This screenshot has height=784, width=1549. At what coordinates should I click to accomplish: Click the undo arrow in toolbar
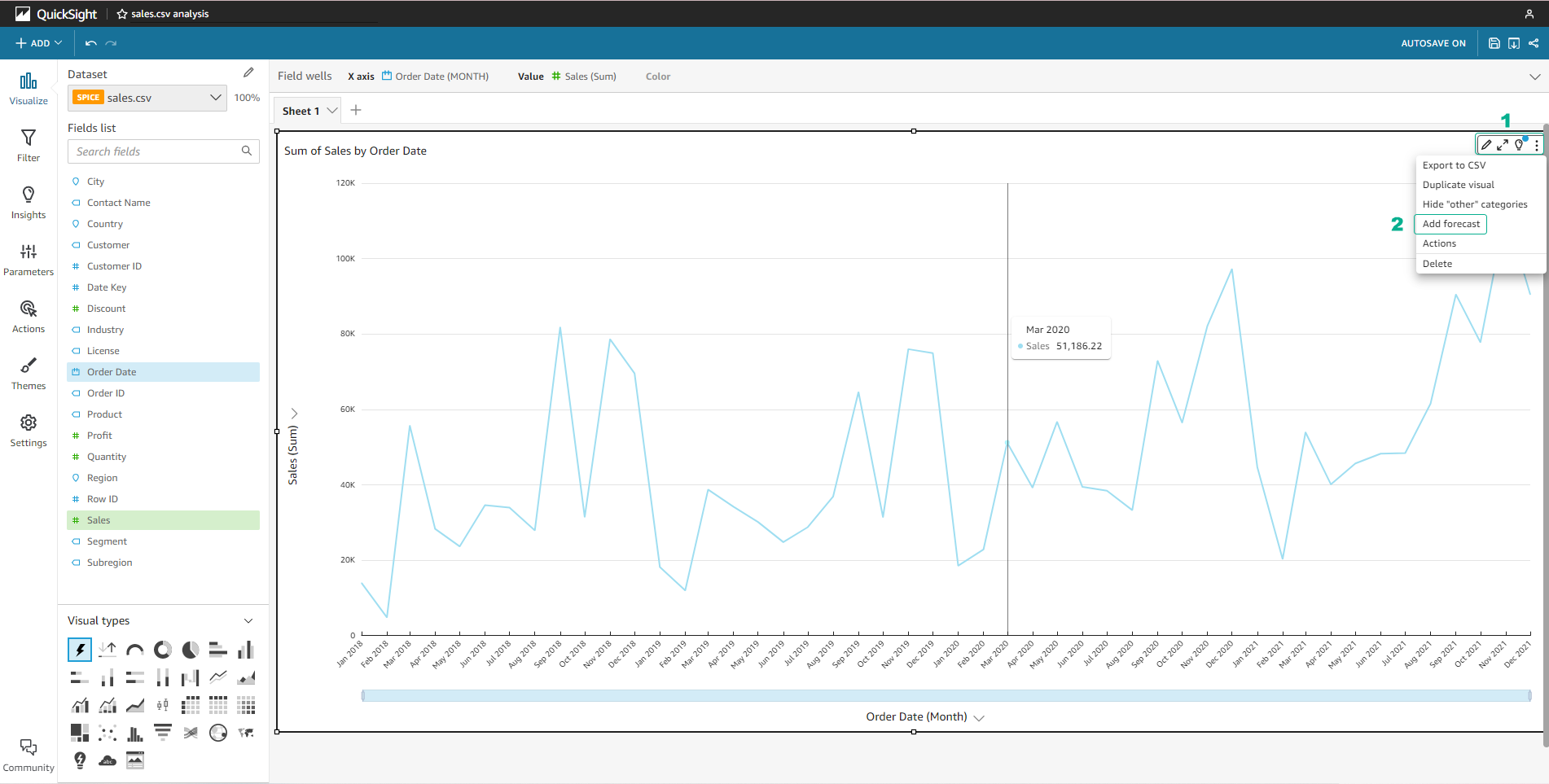(91, 43)
